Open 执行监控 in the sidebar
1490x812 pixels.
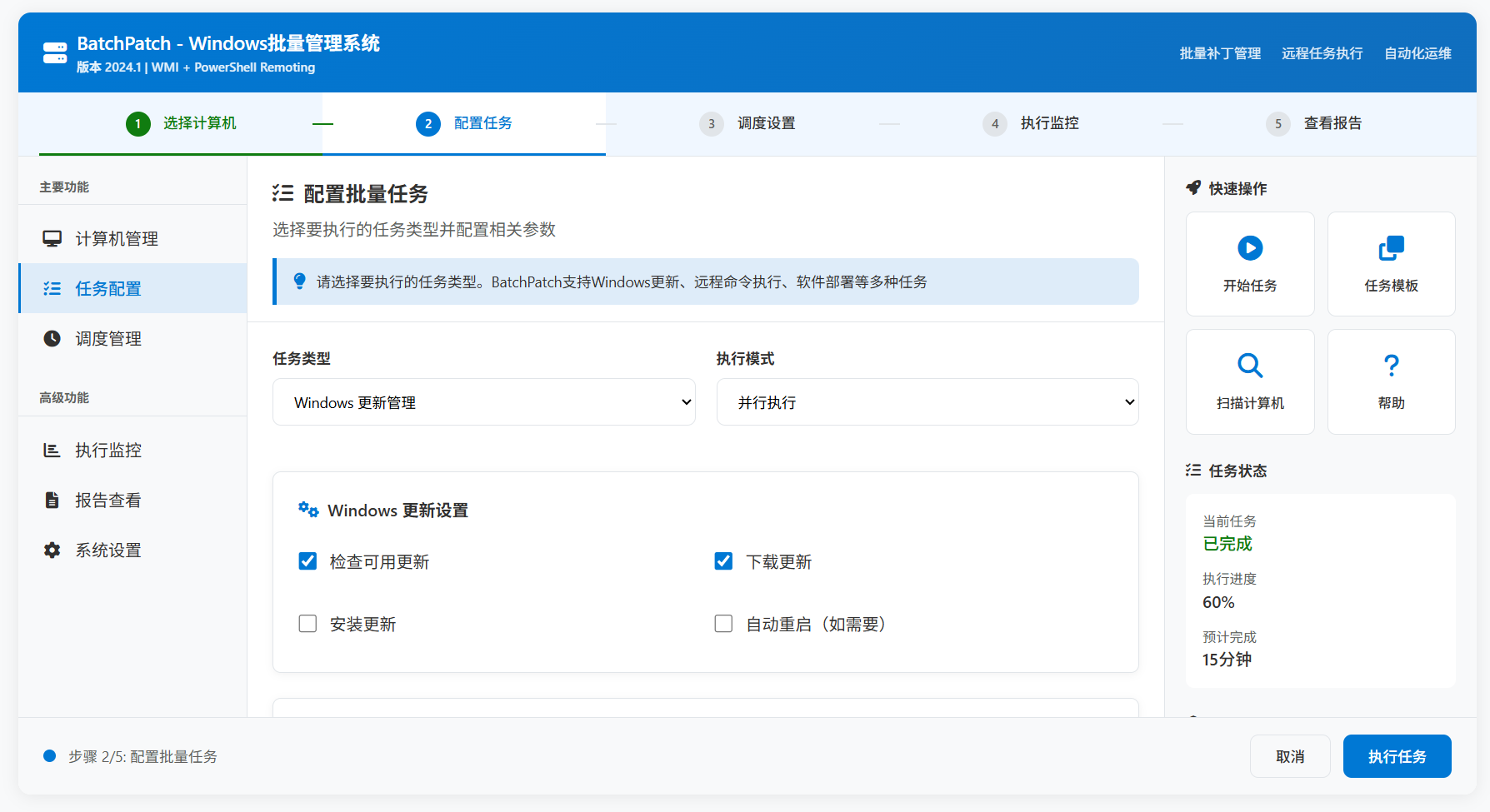click(132, 451)
